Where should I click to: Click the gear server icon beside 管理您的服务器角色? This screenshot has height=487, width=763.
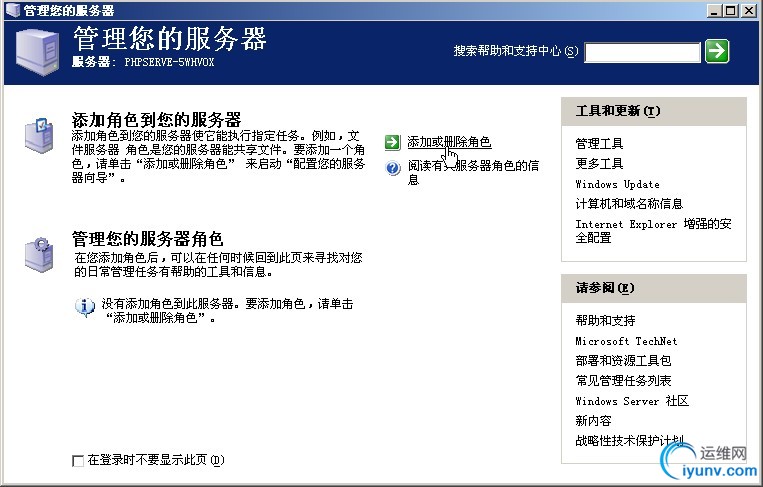tap(38, 254)
